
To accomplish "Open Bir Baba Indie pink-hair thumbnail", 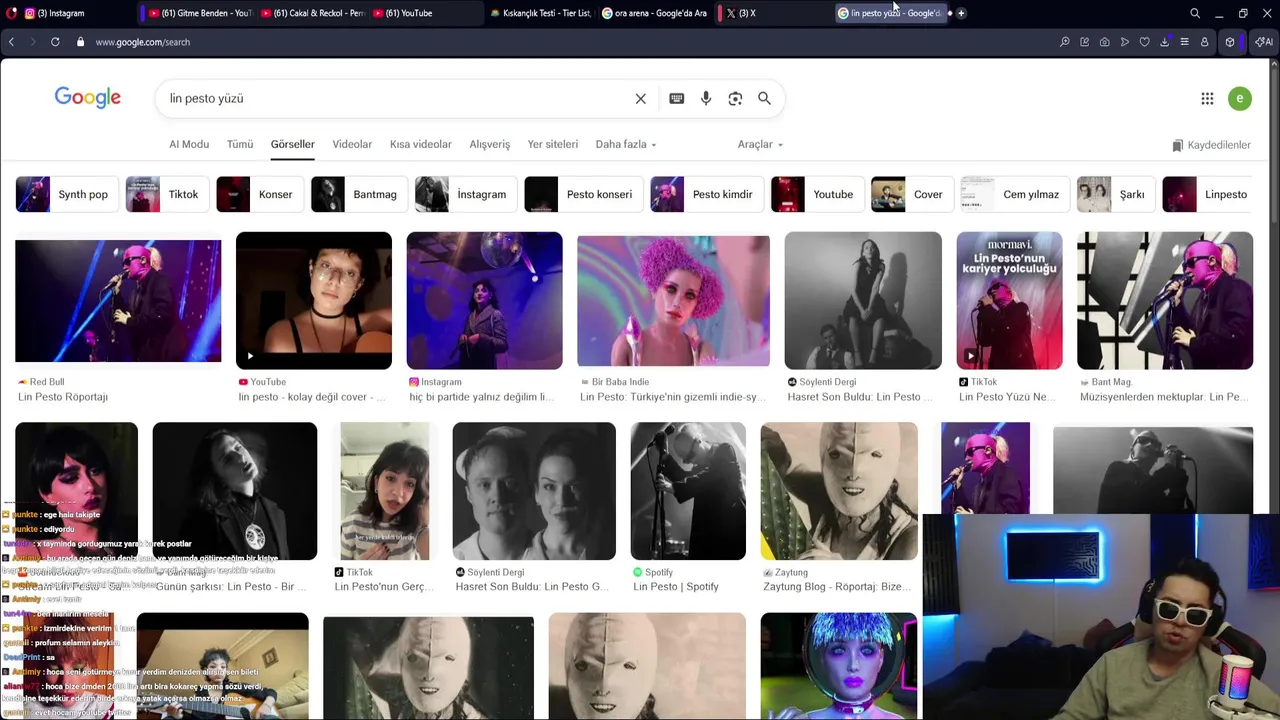I will (673, 301).
